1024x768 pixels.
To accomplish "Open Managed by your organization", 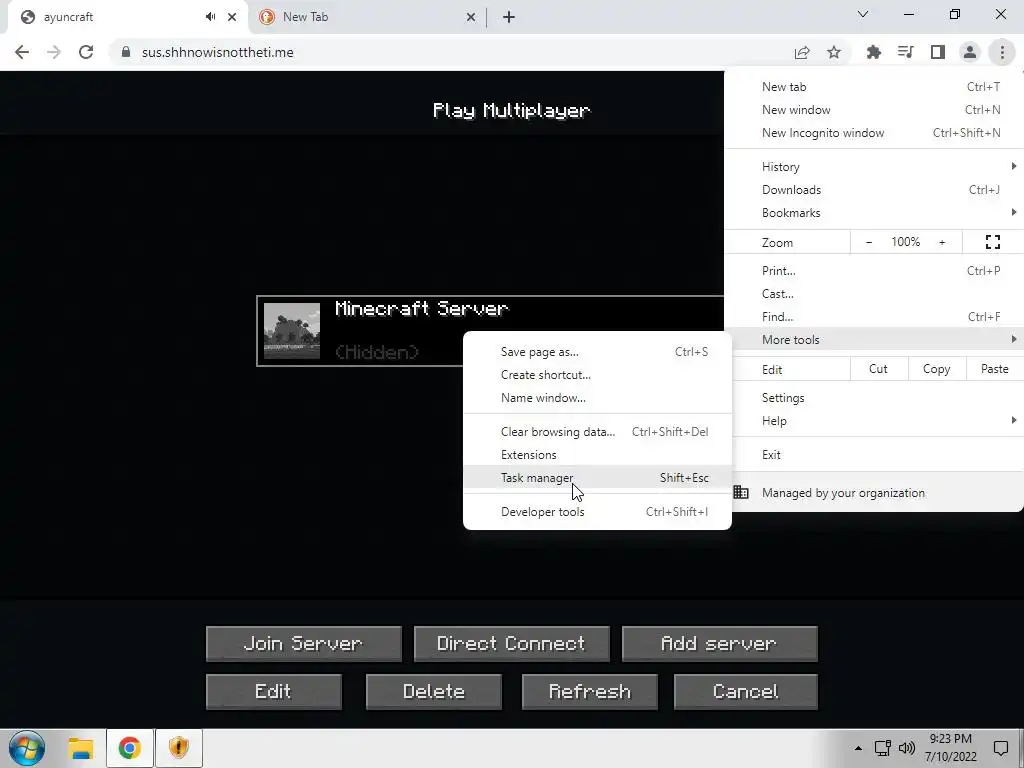I will (x=874, y=492).
